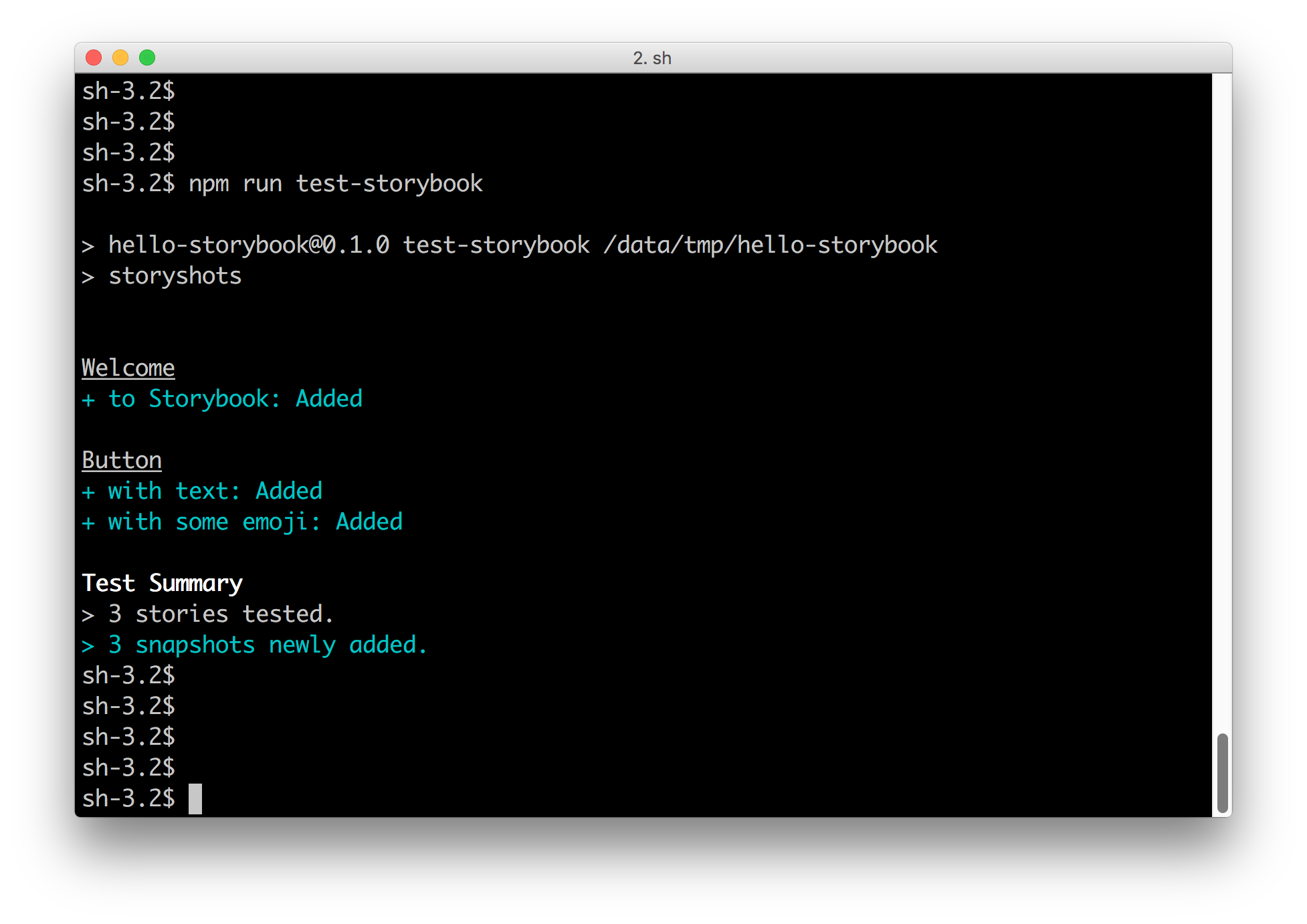This screenshot has width=1307, height=924.
Task: Click the '2. sh' window title
Action: [x=652, y=58]
